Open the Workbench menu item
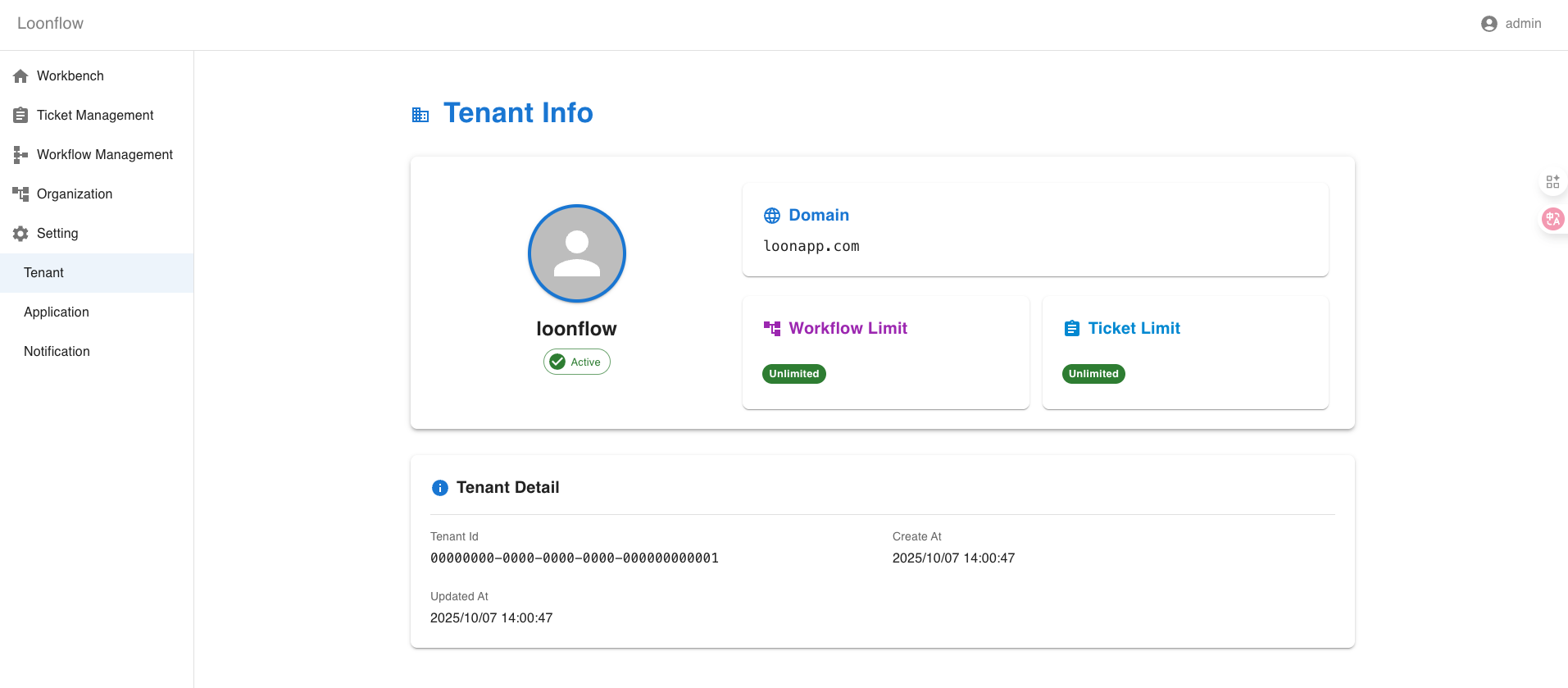Image resolution: width=1568 pixels, height=688 pixels. click(97, 76)
